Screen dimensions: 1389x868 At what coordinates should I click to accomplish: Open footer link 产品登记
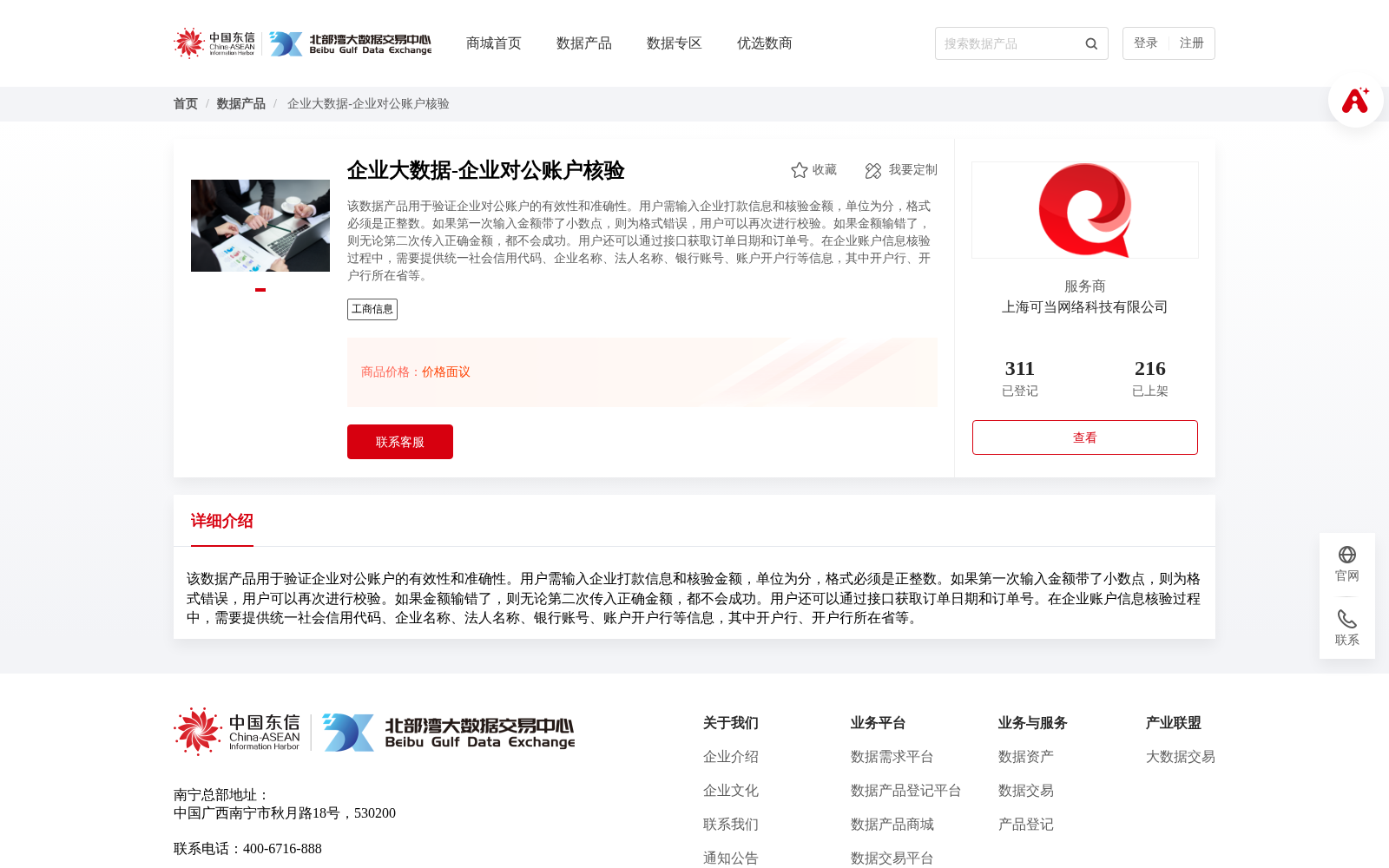coord(1026,825)
